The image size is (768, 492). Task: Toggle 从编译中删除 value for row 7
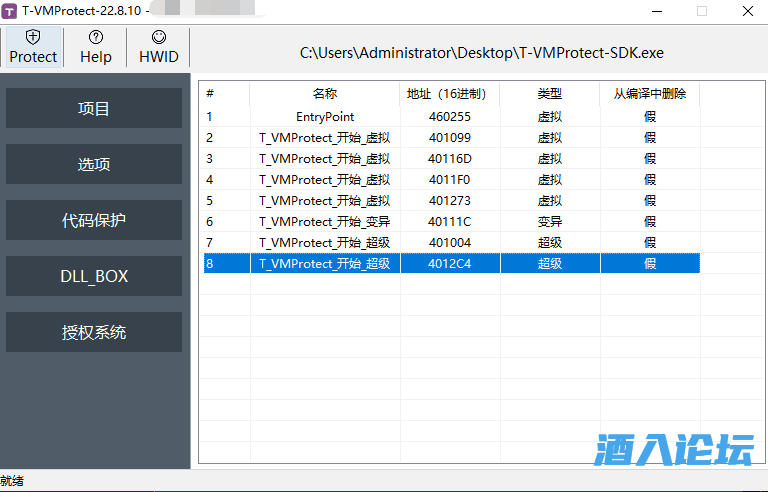point(649,242)
